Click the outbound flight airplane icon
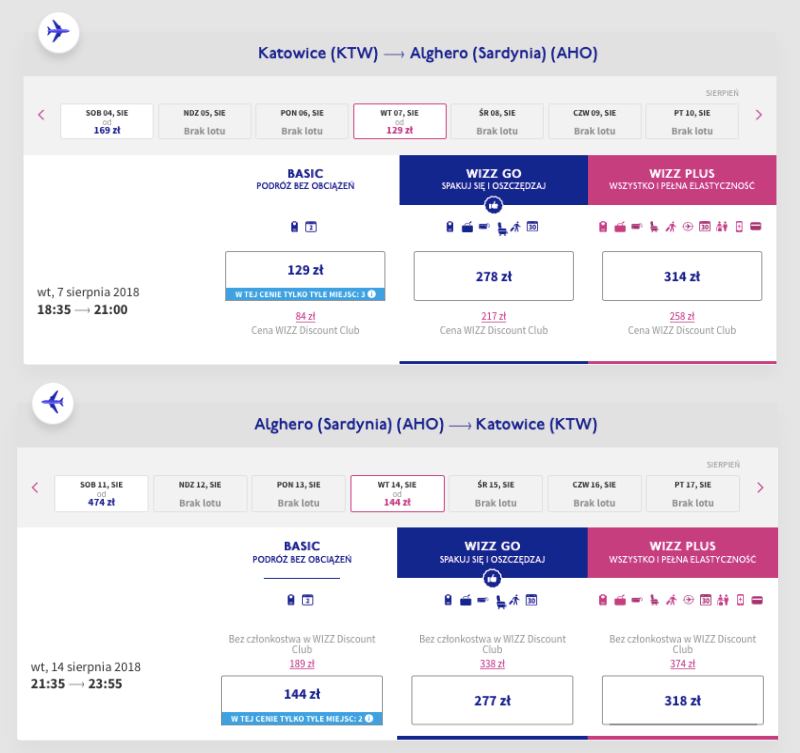The image size is (800, 753). coord(59,32)
